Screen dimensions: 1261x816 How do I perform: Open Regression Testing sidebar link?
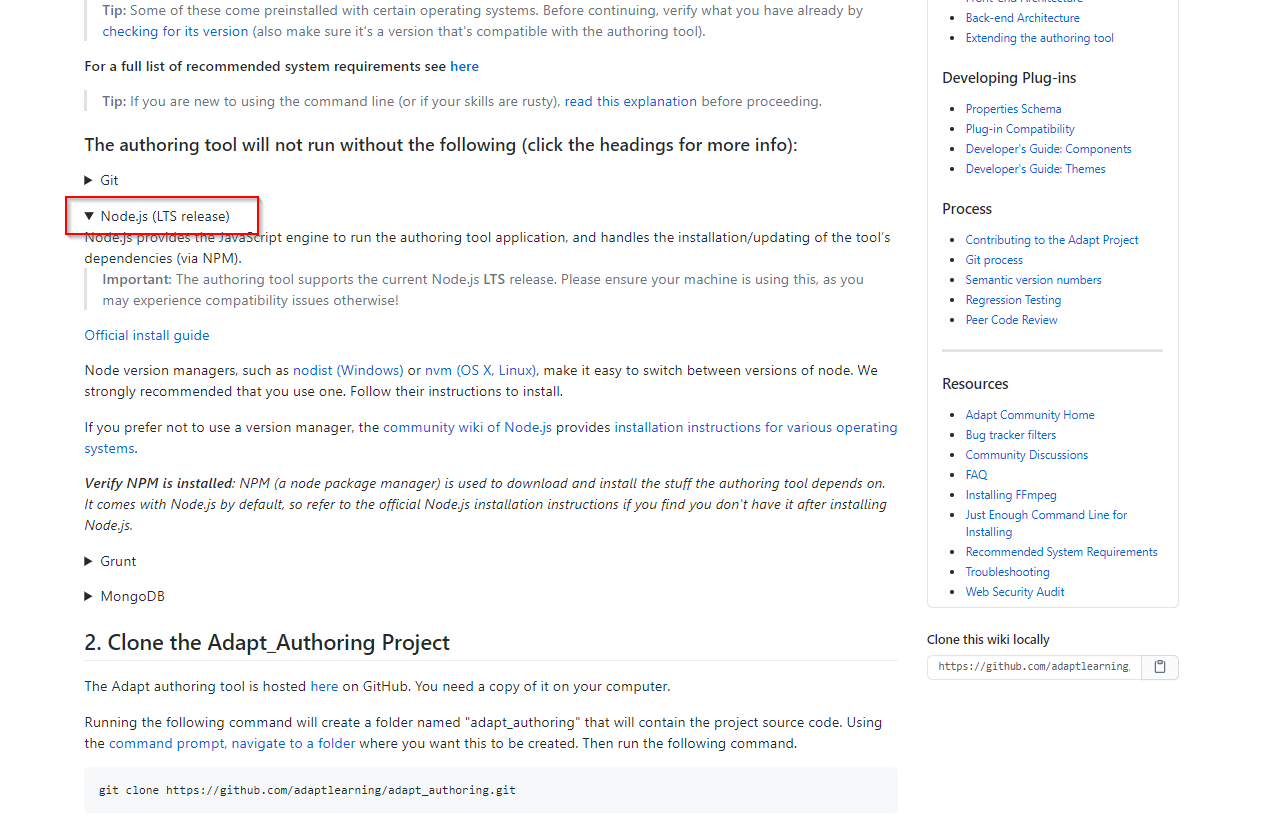click(x=1013, y=300)
